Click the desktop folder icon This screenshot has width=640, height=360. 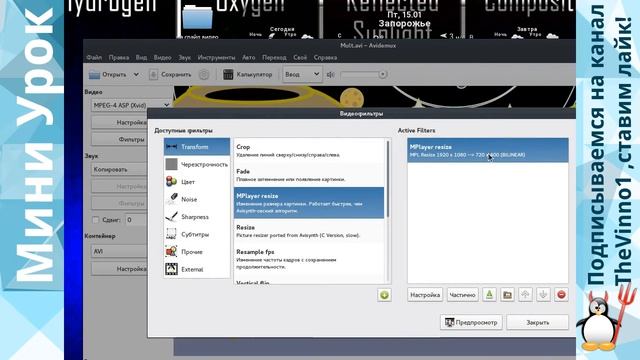click(198, 17)
